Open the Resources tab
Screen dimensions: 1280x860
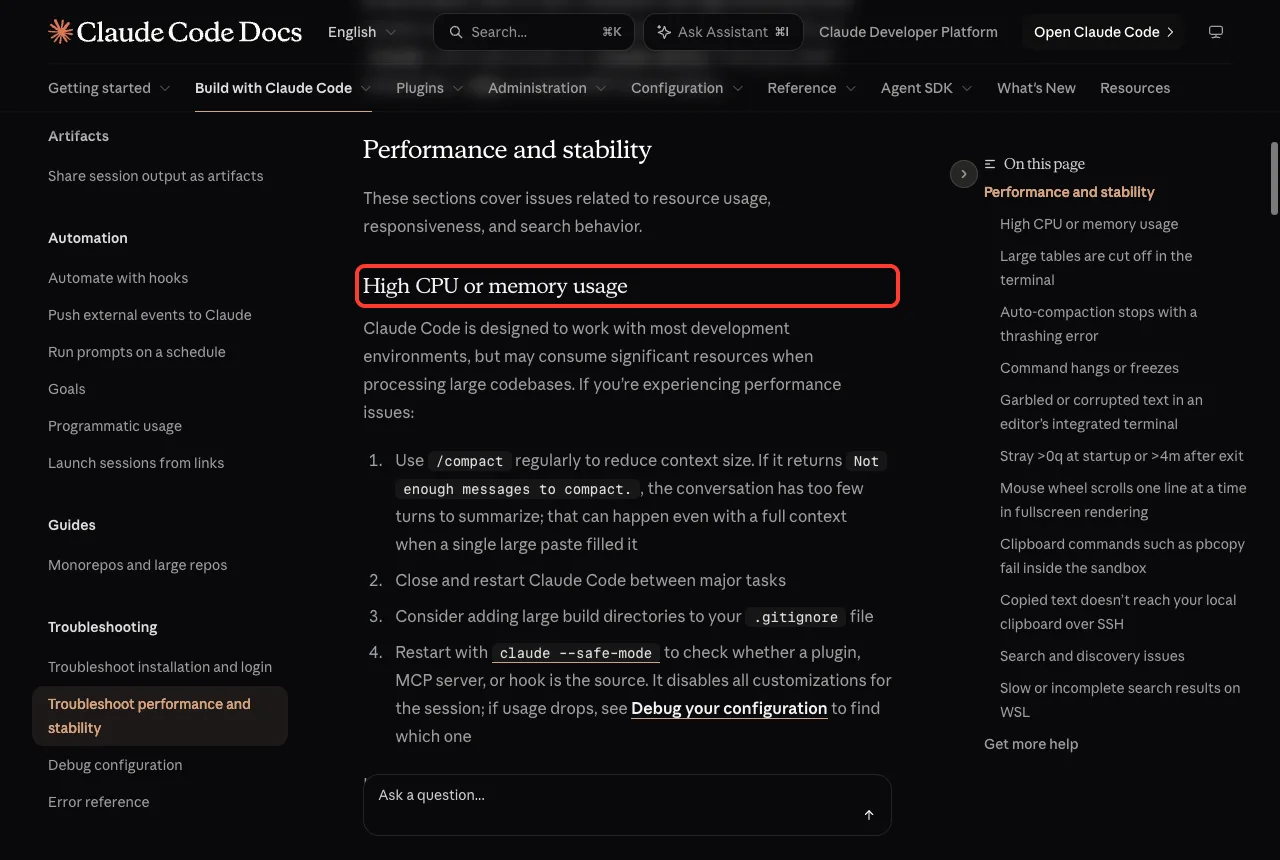(x=1135, y=88)
